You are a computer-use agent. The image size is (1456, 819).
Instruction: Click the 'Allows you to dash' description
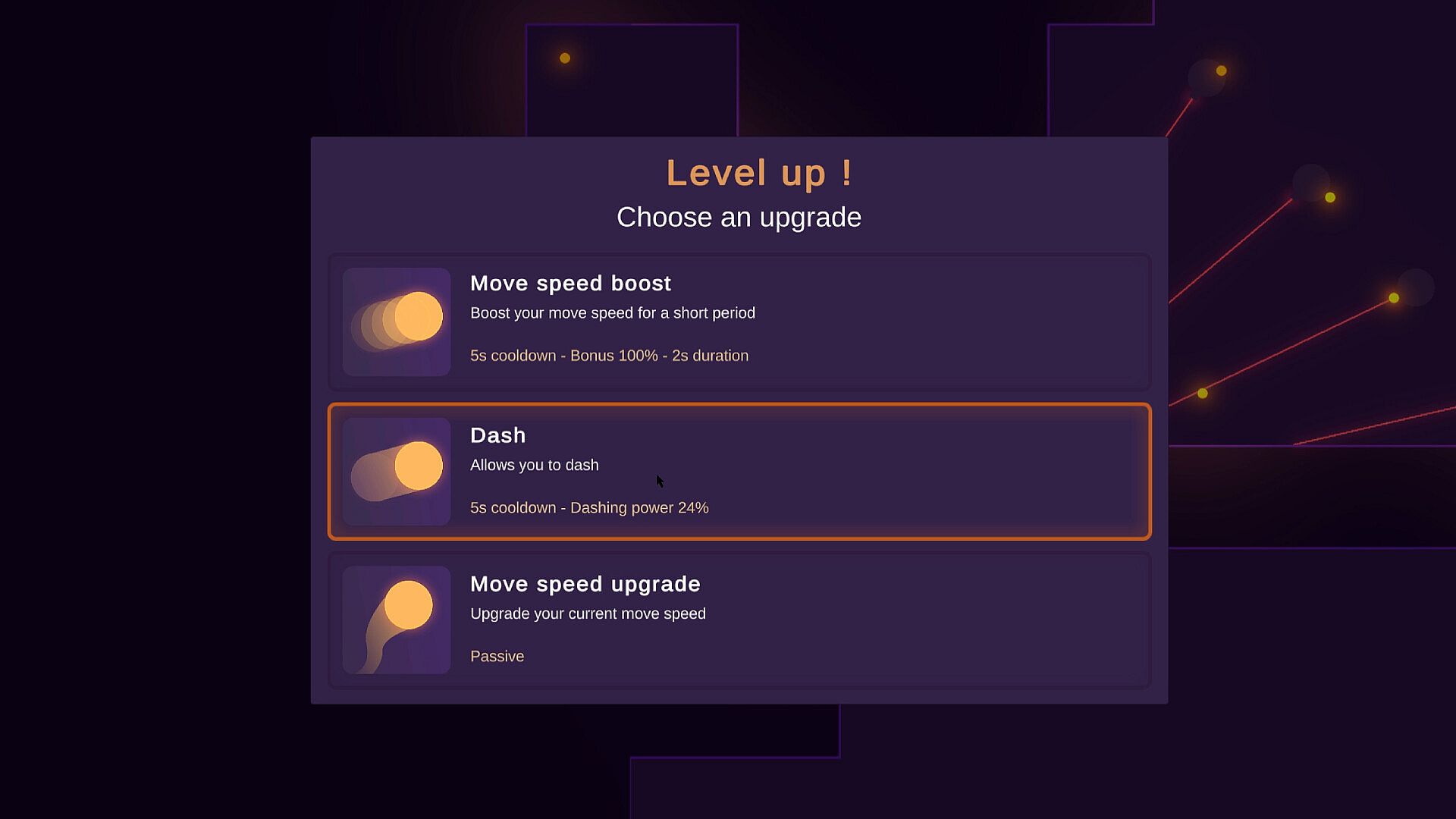coord(534,465)
